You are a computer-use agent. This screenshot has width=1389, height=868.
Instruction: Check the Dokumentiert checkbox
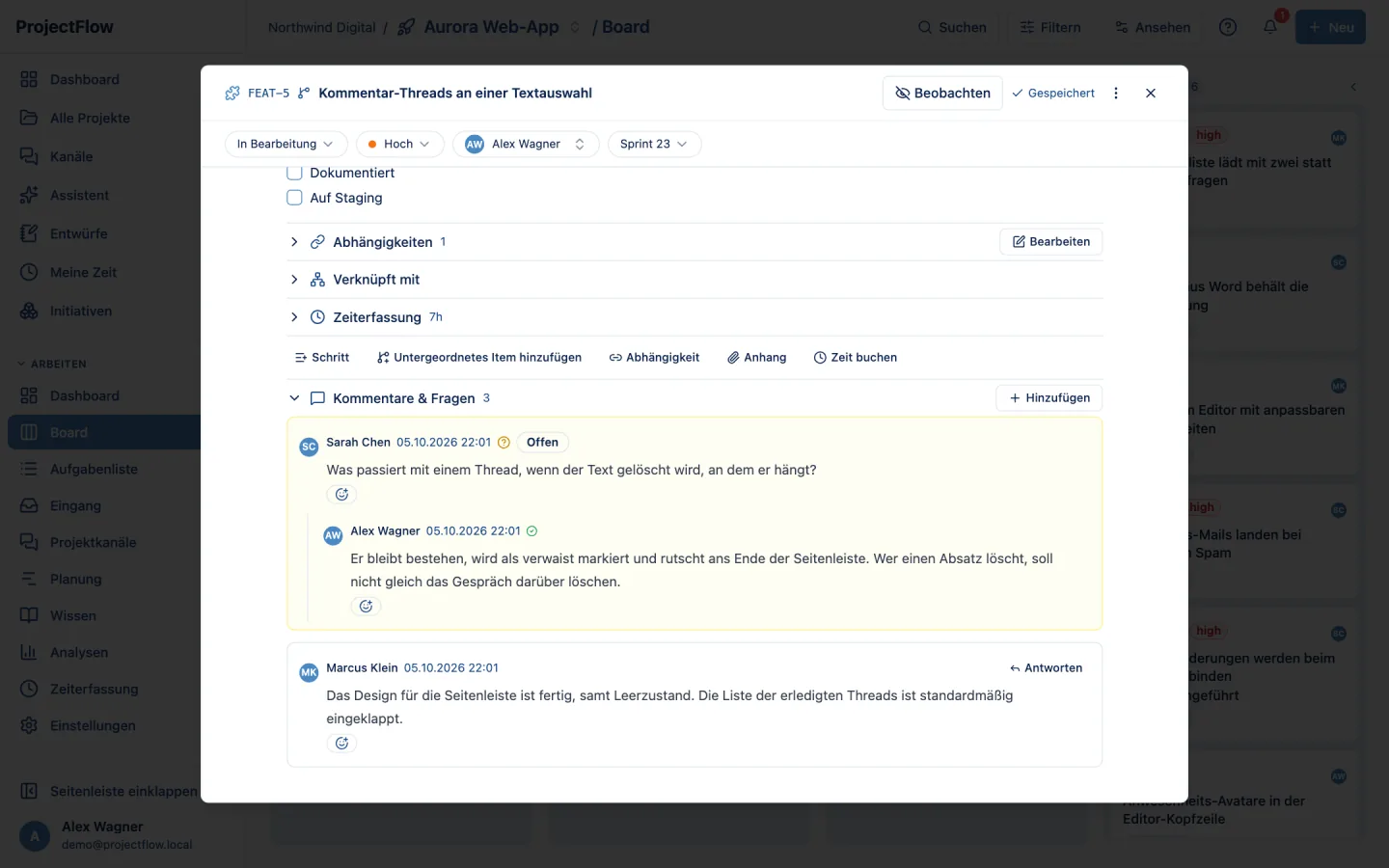coord(295,173)
